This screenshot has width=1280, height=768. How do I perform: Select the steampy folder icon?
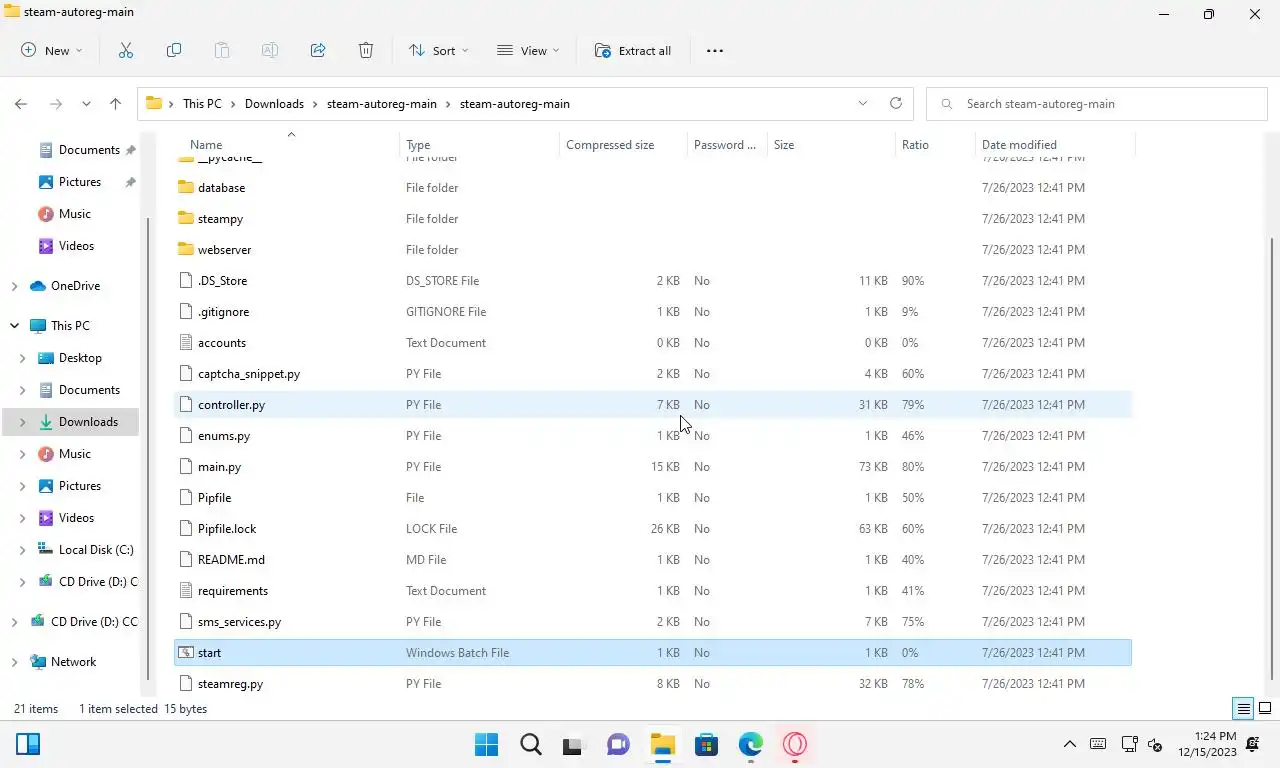pyautogui.click(x=185, y=219)
